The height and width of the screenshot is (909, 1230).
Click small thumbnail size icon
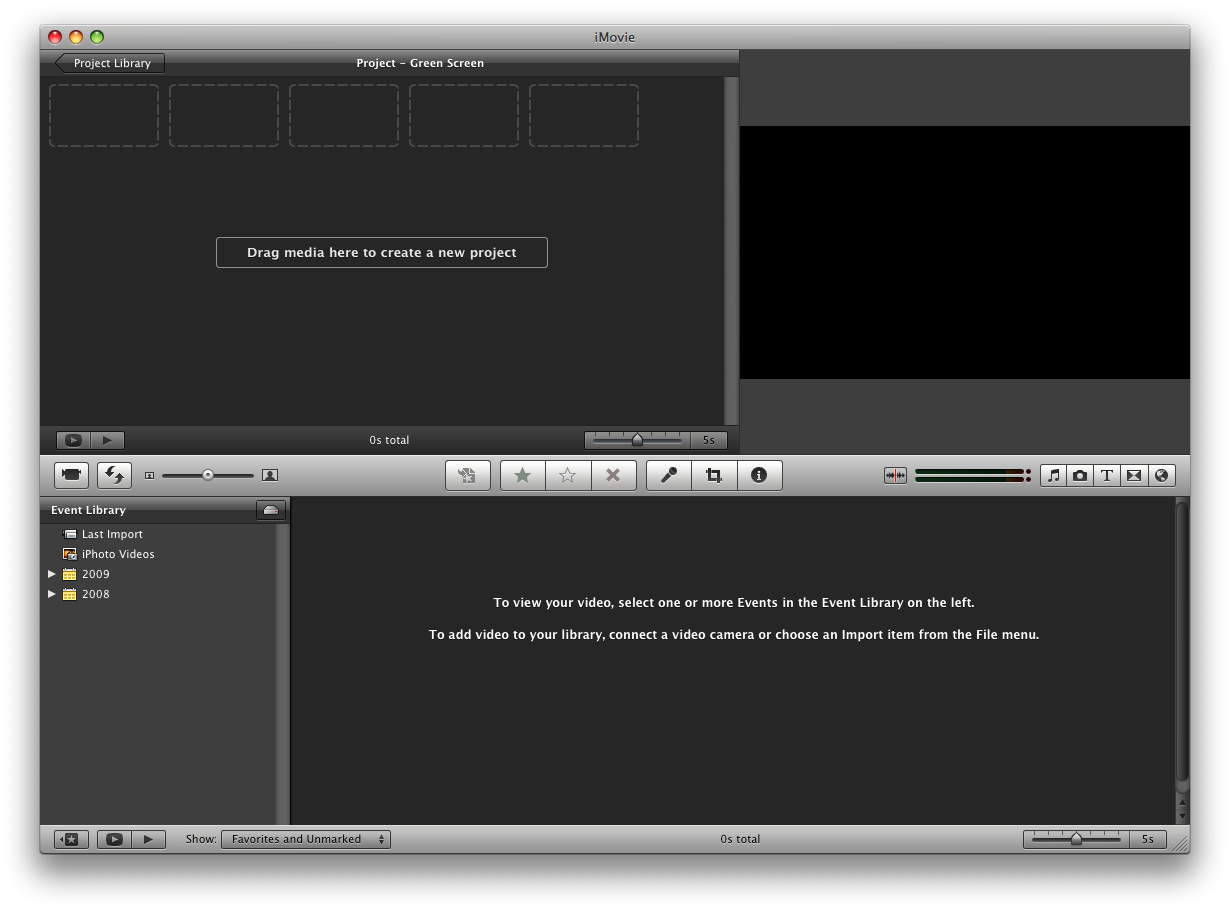pos(149,476)
